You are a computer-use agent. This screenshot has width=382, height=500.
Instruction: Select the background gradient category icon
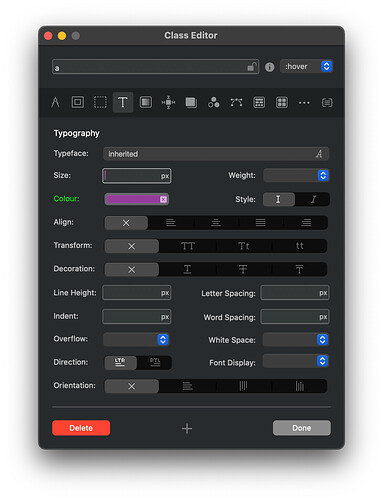(x=146, y=102)
